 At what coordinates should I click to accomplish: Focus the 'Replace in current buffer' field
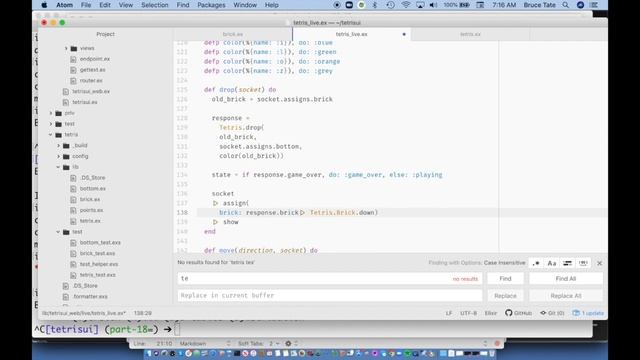click(330, 295)
